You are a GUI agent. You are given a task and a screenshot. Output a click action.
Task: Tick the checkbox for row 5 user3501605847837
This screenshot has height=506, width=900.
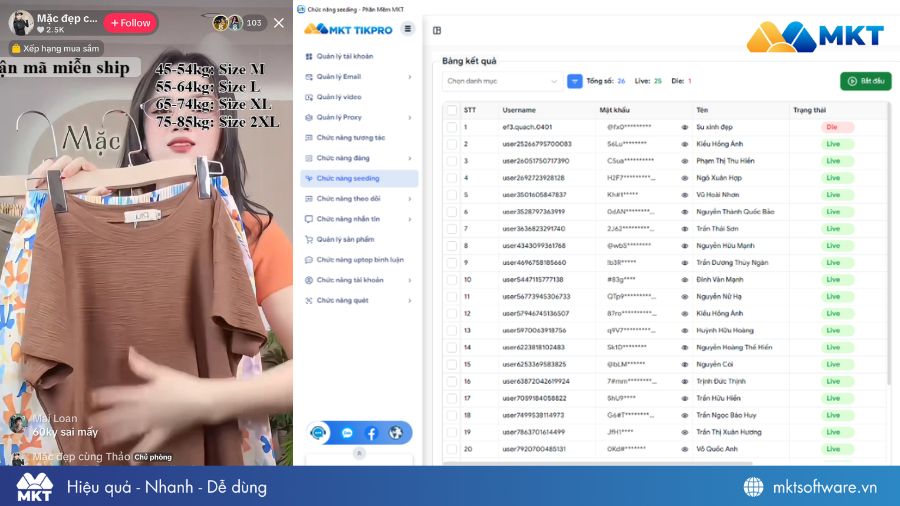(452, 195)
